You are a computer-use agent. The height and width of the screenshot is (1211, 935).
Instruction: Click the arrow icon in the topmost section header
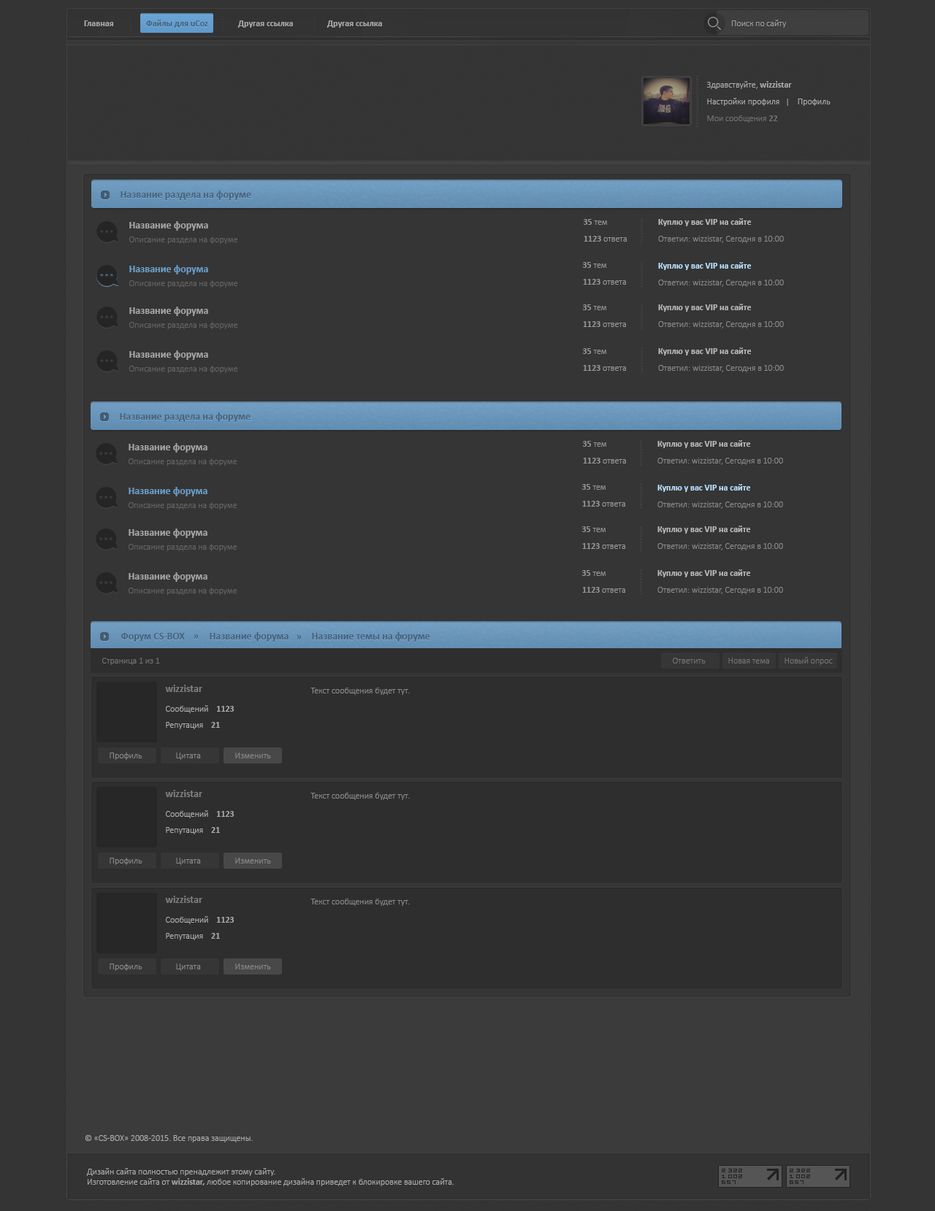tap(105, 195)
